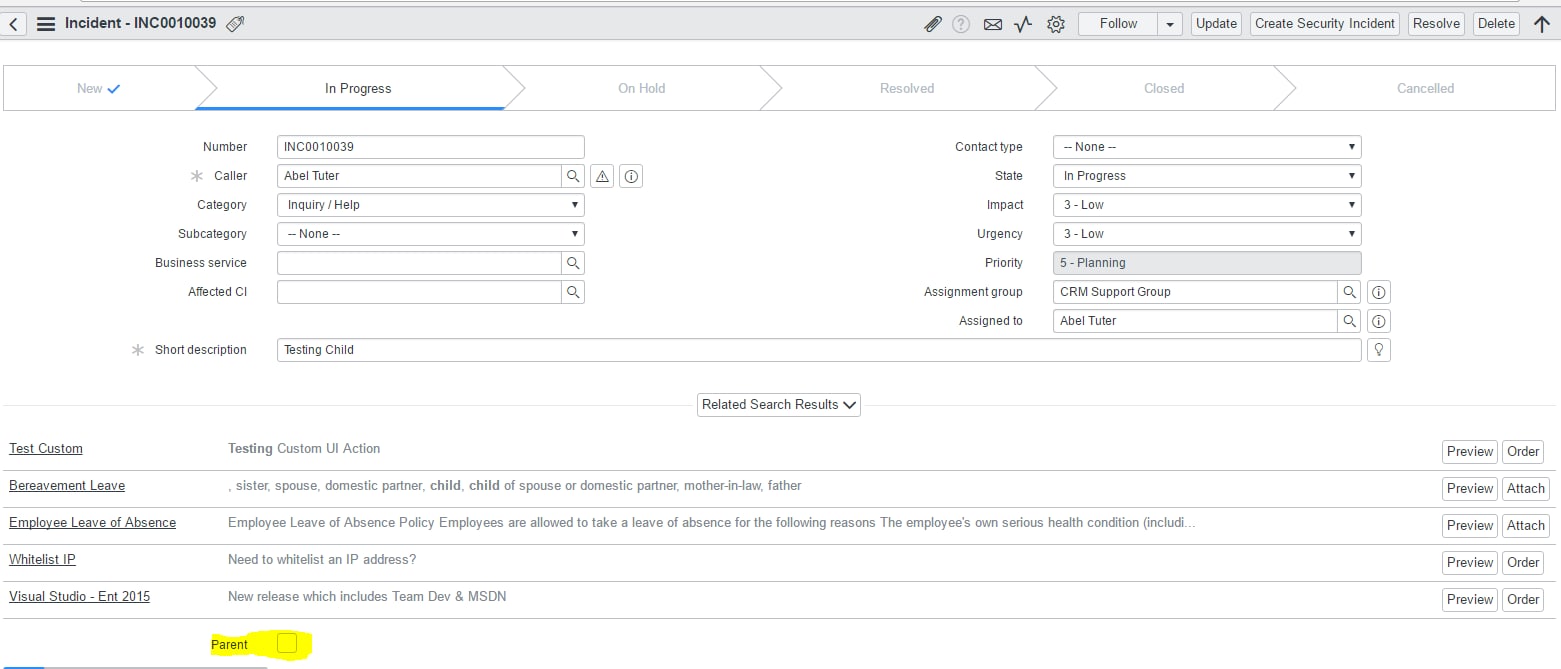1561x669 pixels.
Task: Preview the Test Custom result
Action: point(1469,452)
